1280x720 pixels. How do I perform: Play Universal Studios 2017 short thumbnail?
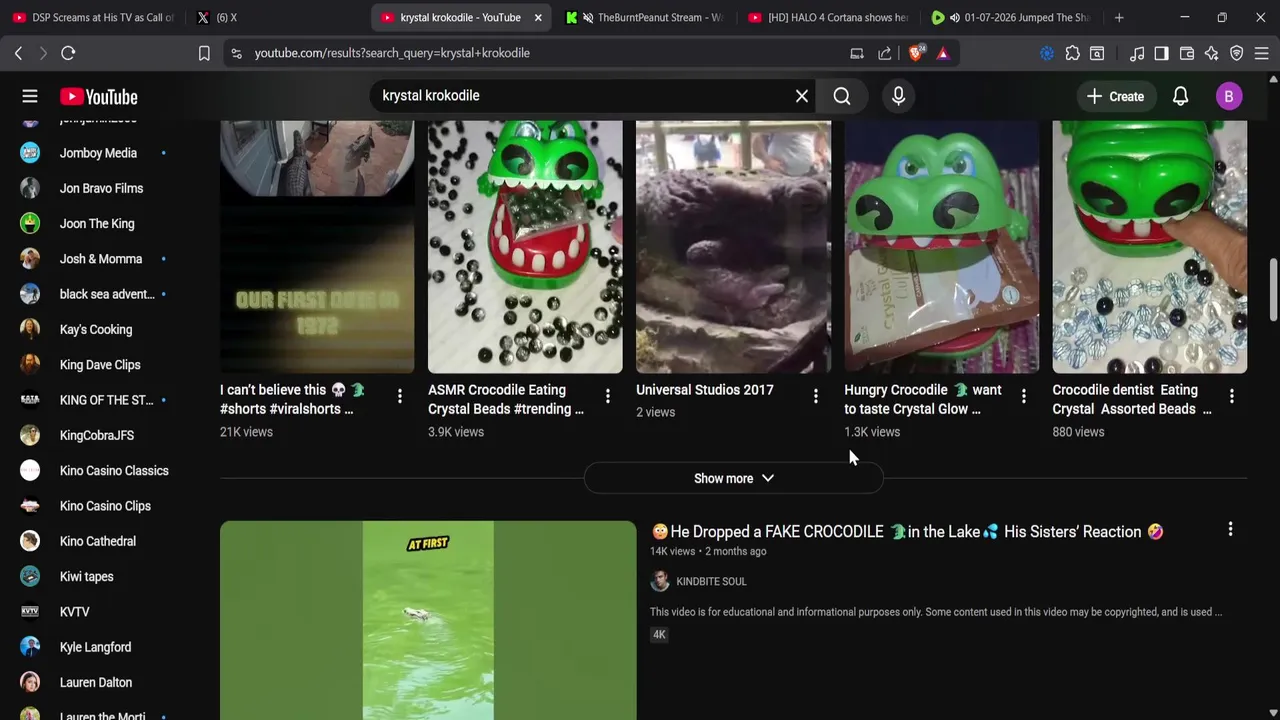(x=733, y=247)
